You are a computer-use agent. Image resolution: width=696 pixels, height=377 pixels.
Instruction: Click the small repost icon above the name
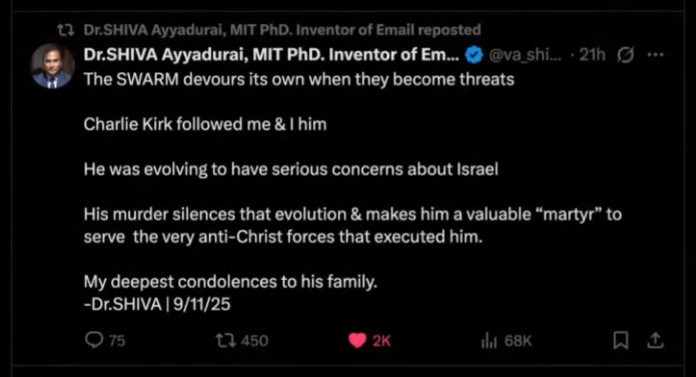click(66, 30)
